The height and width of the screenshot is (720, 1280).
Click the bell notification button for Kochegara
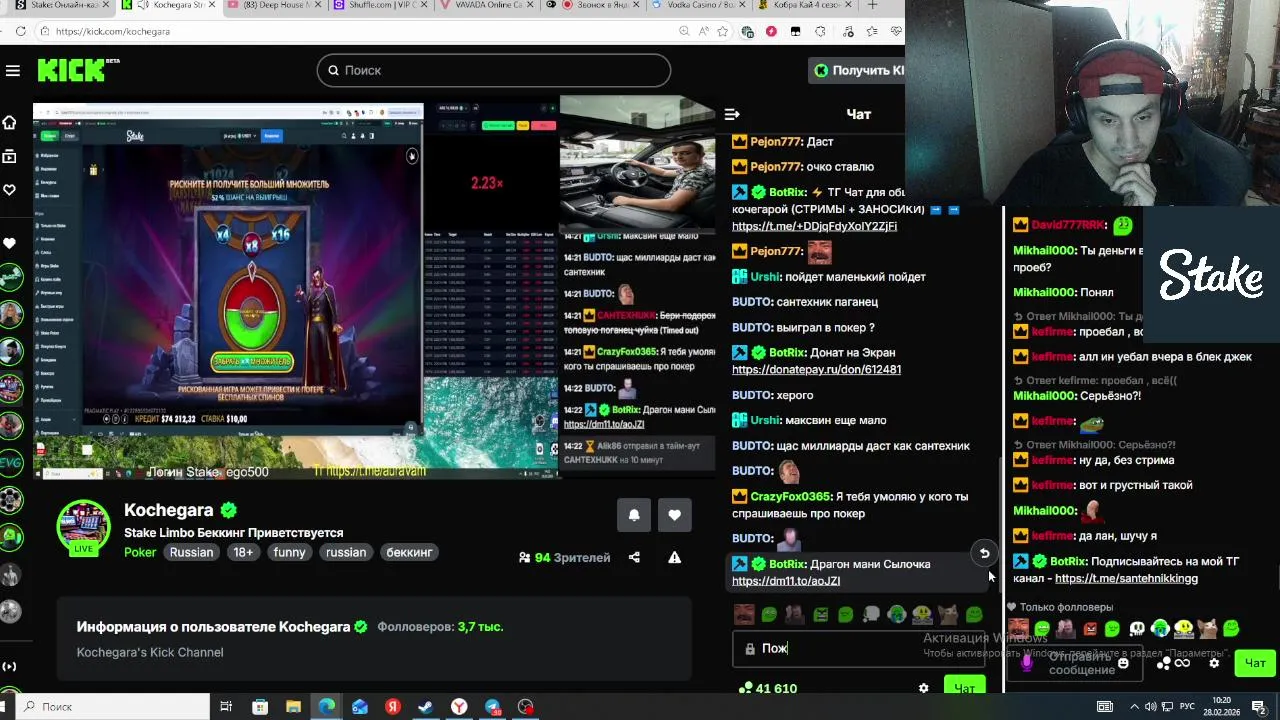point(634,515)
